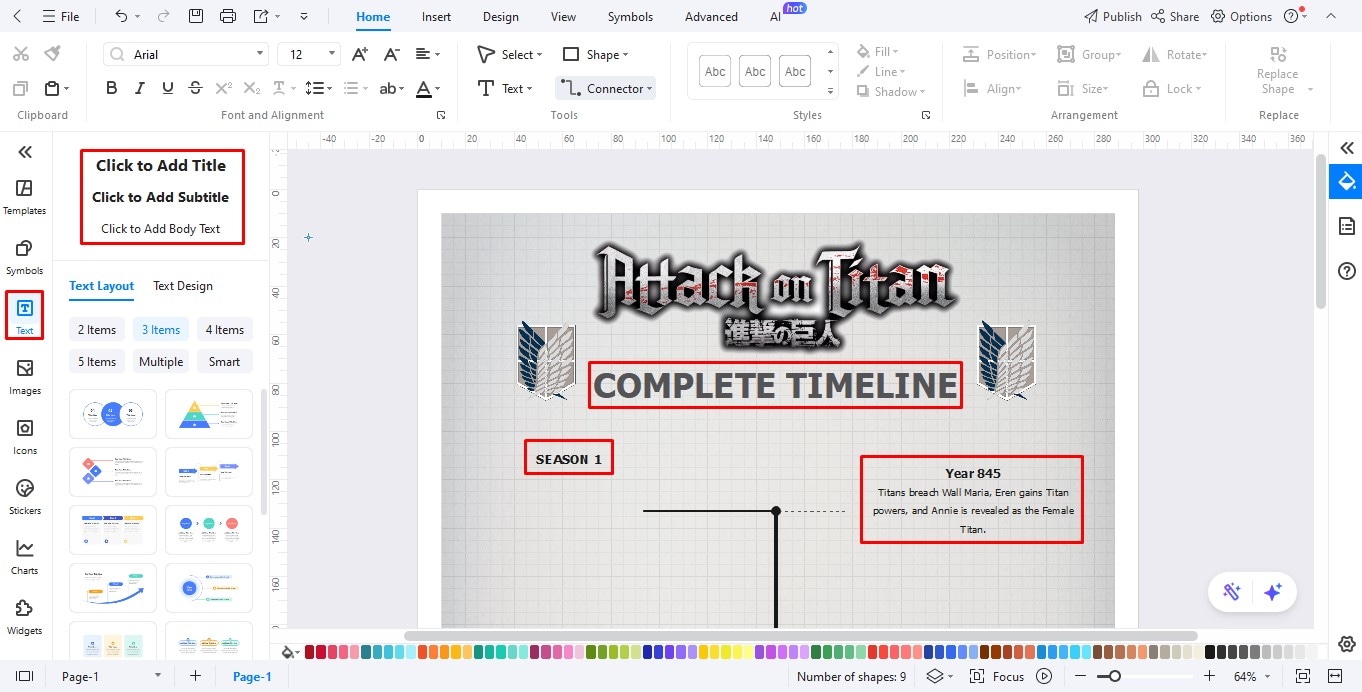Click the Copy icon in Clipboard
This screenshot has width=1362, height=692.
pyautogui.click(x=21, y=89)
